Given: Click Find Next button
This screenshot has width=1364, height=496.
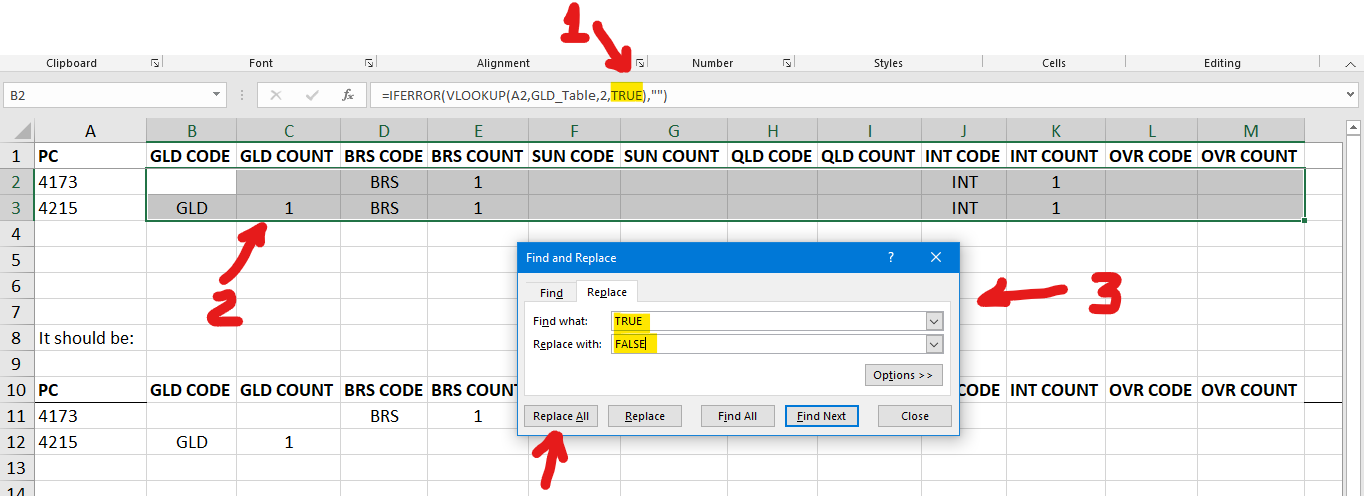Looking at the screenshot, I should (822, 416).
